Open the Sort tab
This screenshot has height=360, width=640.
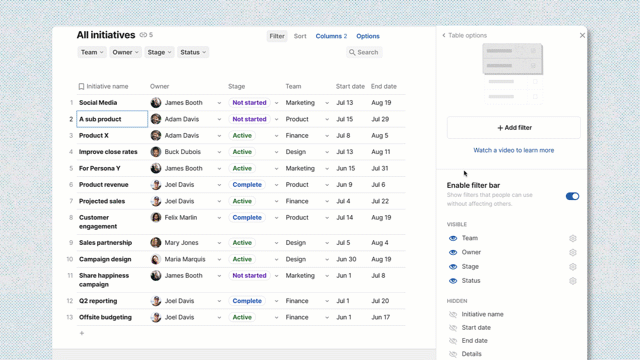(300, 36)
